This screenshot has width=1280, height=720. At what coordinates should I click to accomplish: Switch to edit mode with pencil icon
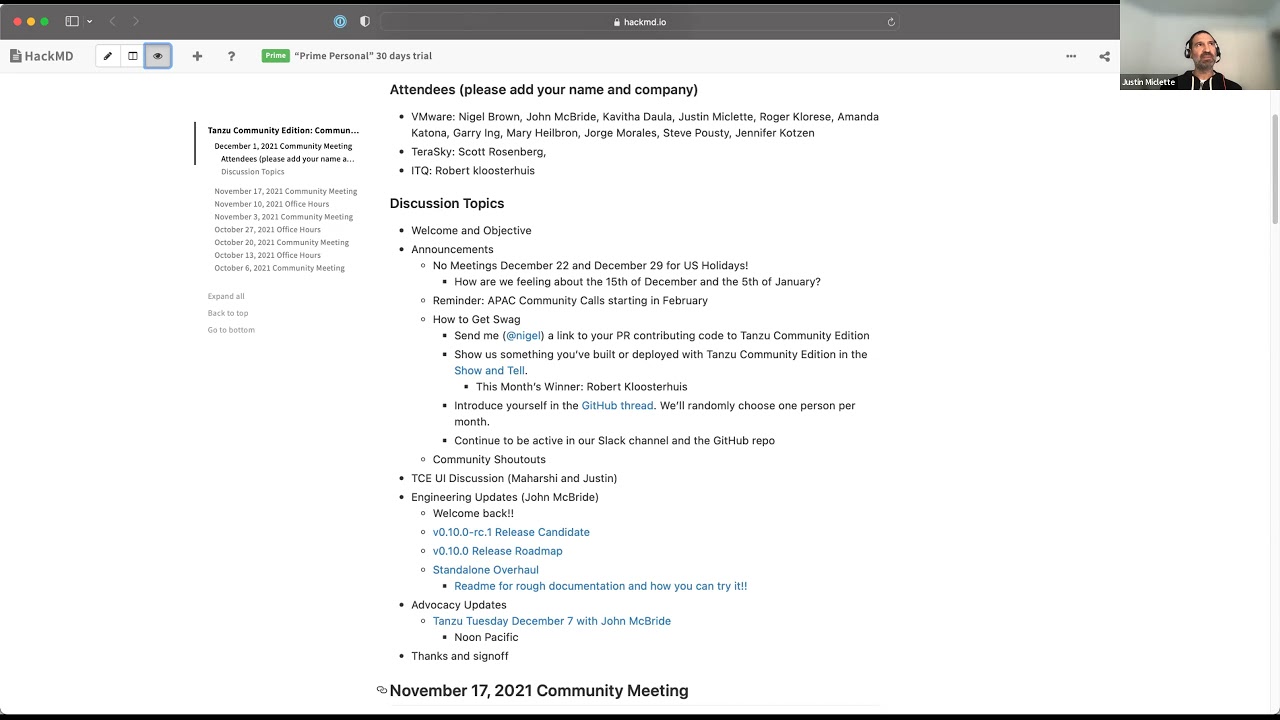[107, 56]
